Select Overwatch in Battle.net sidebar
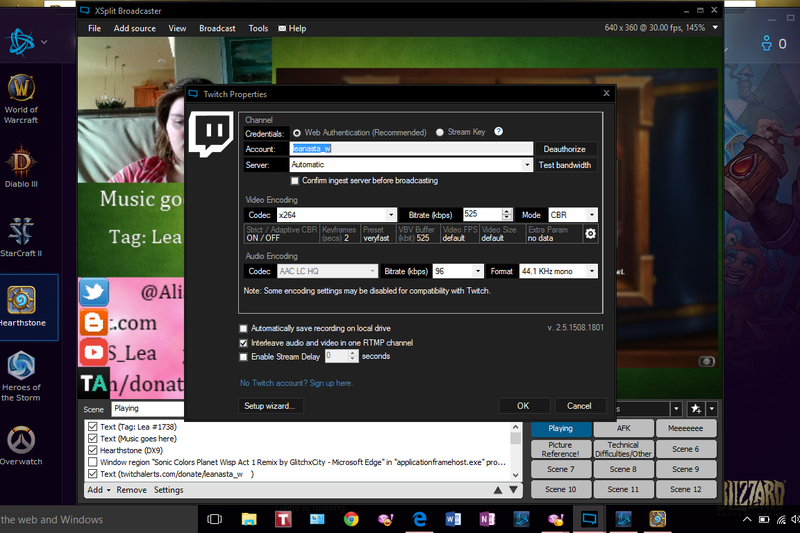The width and height of the screenshot is (800, 533). coord(21,445)
